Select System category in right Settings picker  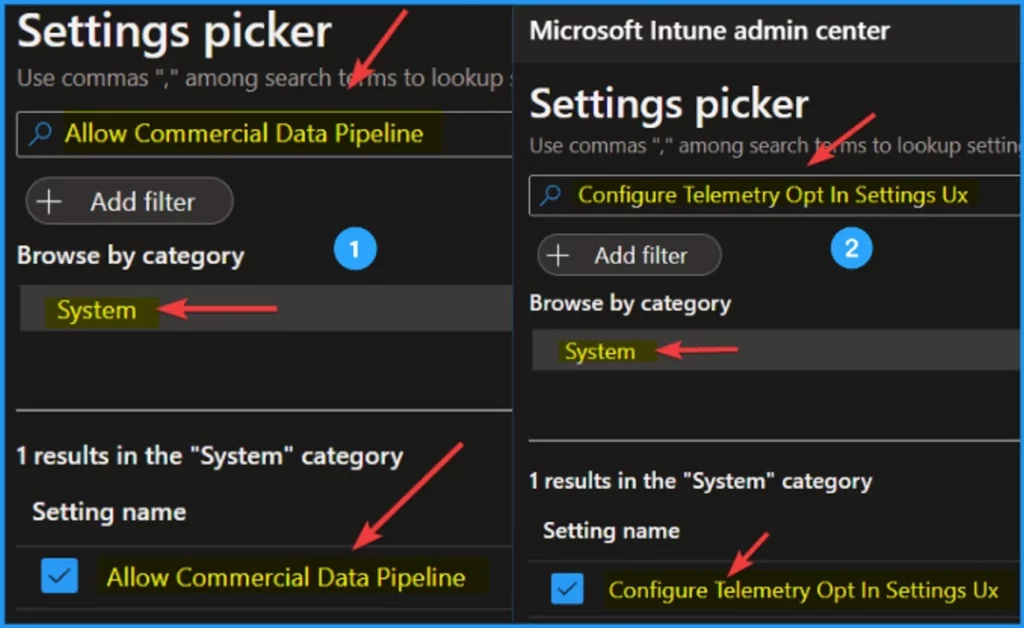(778, 350)
